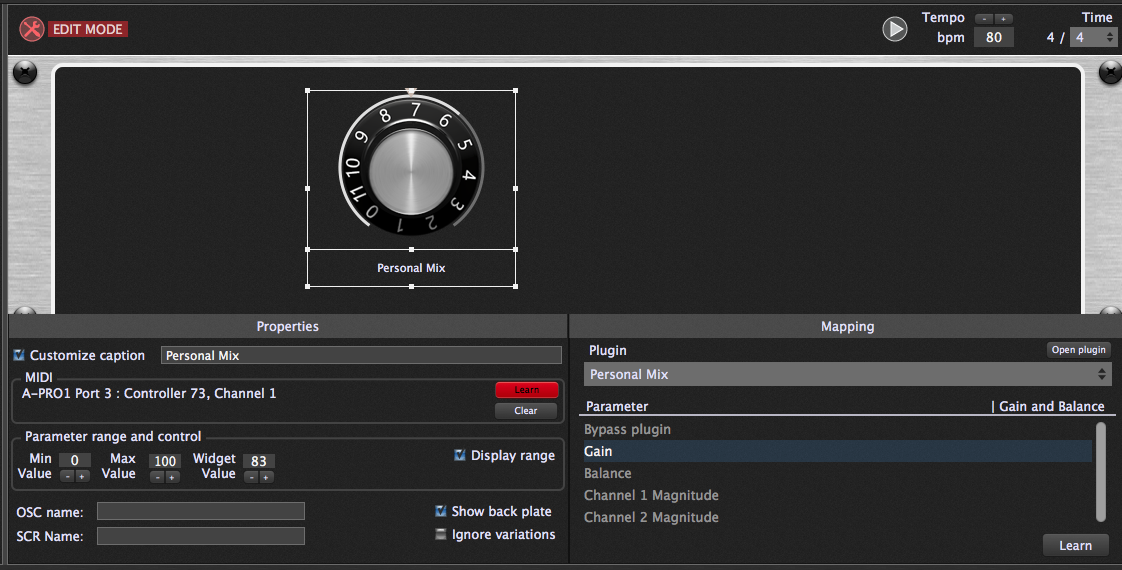Click the MIDI assignment text A-PRO1 Port 3
The width and height of the screenshot is (1122, 570).
click(149, 393)
